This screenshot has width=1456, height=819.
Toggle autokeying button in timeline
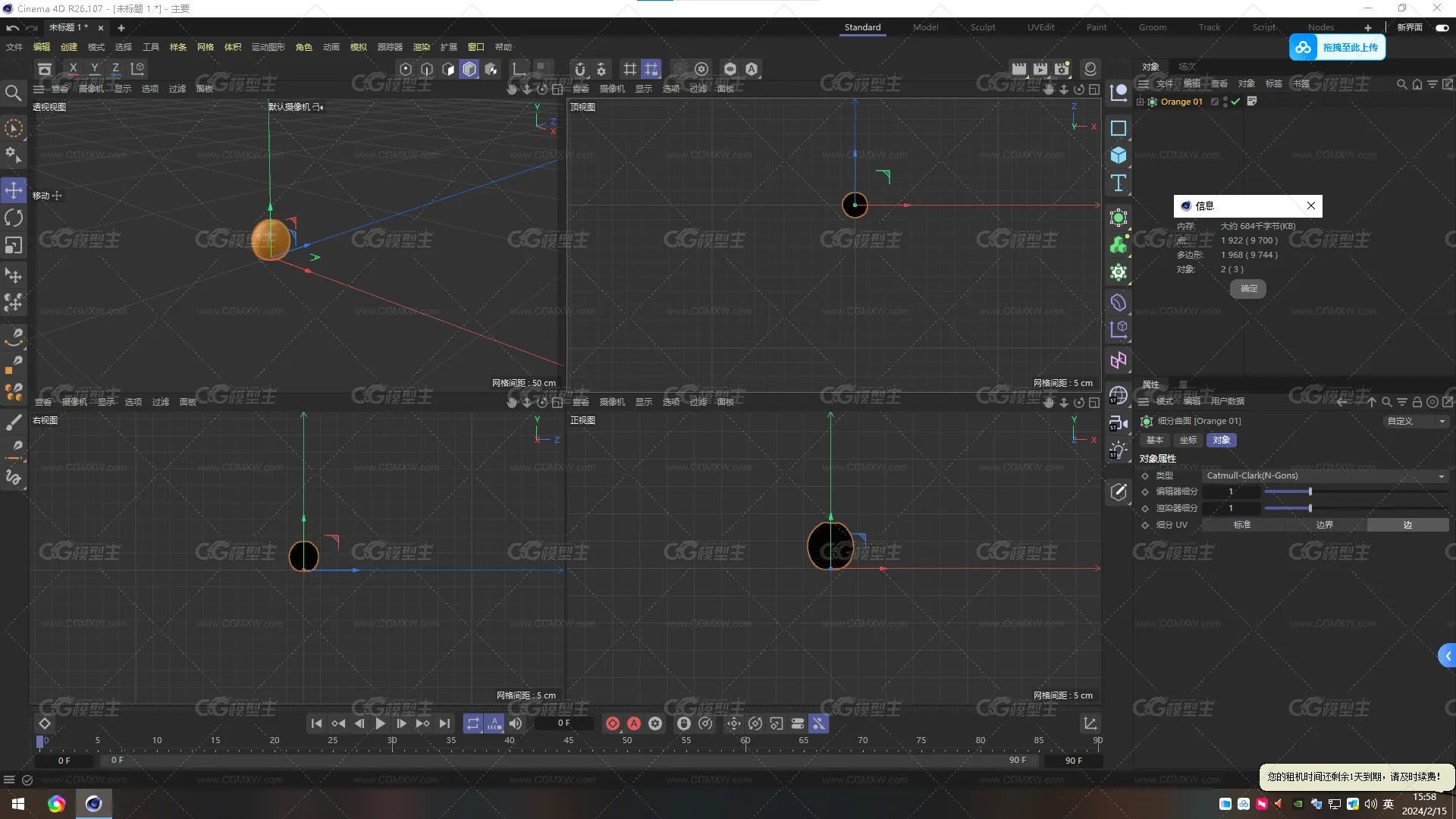pyautogui.click(x=634, y=723)
